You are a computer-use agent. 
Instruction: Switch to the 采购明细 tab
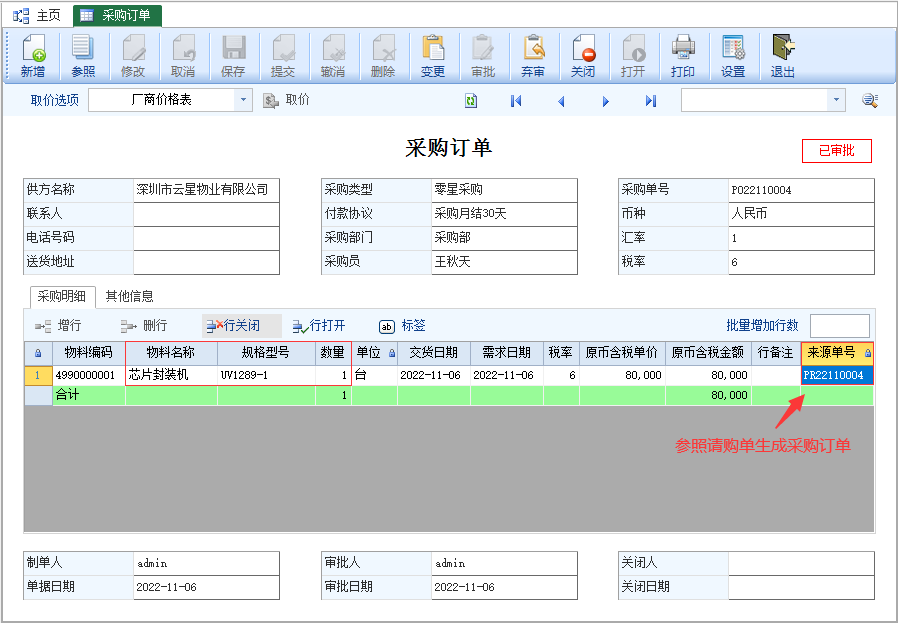click(62, 297)
